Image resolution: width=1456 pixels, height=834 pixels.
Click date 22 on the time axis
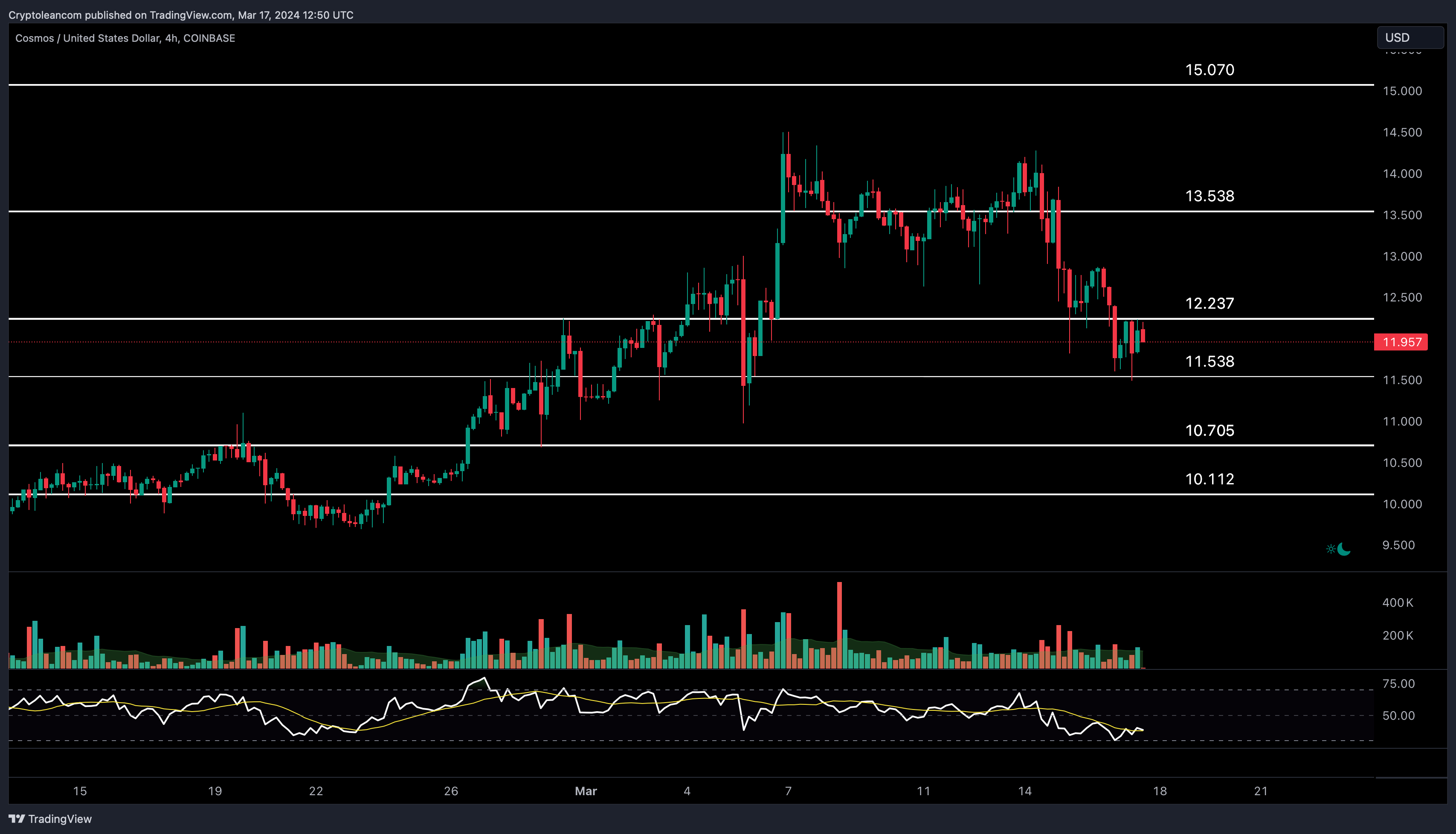click(316, 791)
